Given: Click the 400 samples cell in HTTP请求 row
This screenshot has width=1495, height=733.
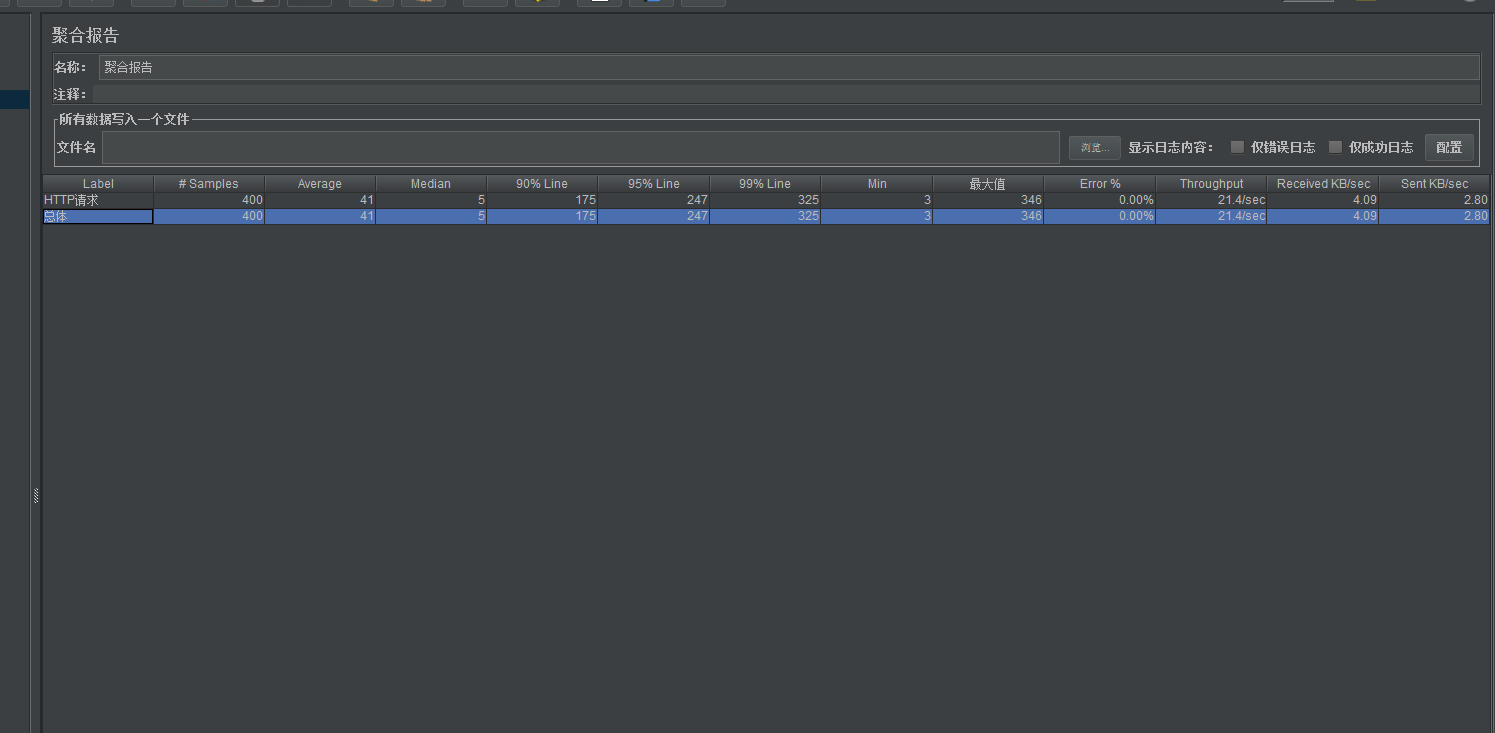Looking at the screenshot, I should coord(209,200).
